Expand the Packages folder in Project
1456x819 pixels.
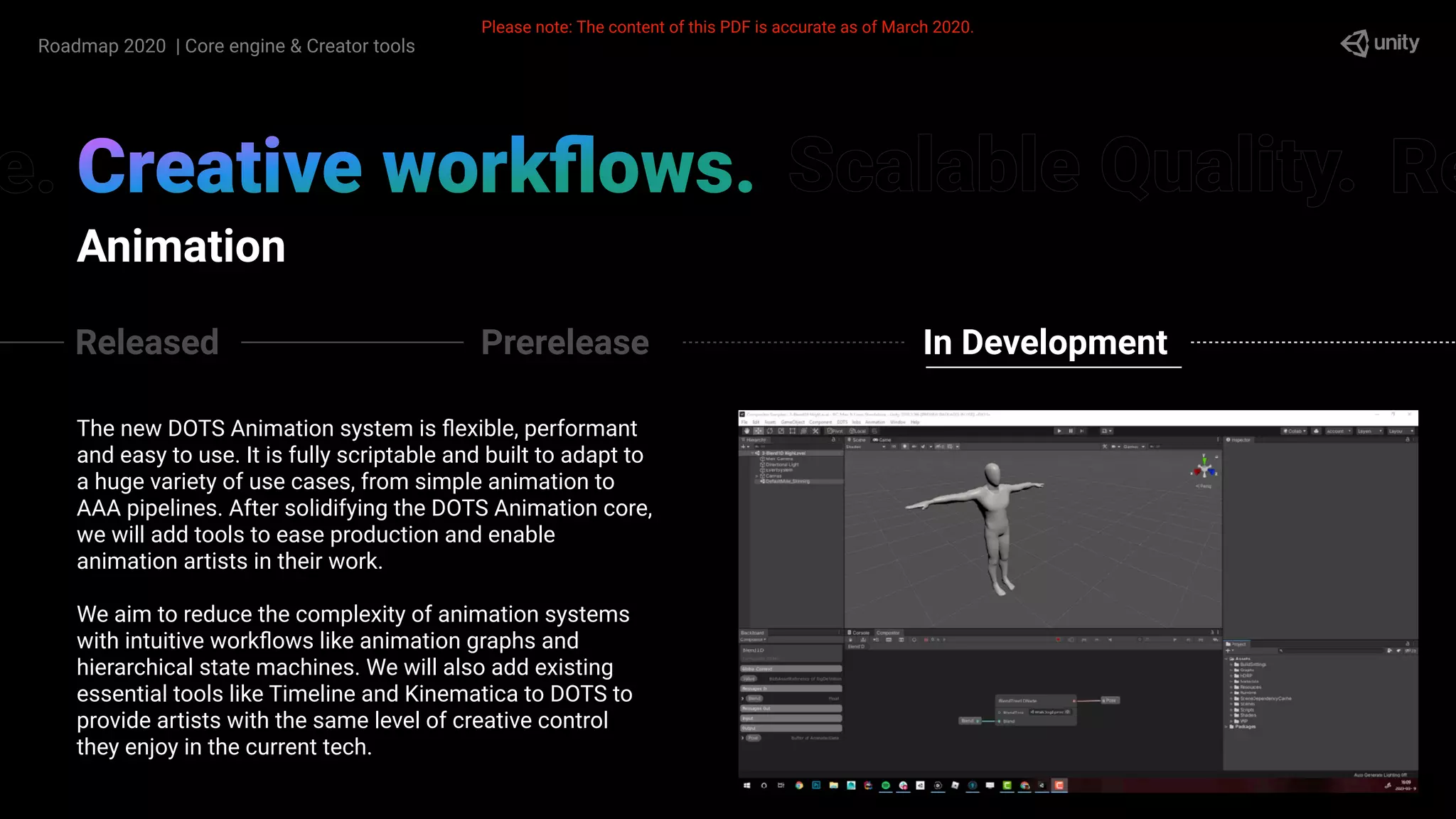tap(1226, 727)
